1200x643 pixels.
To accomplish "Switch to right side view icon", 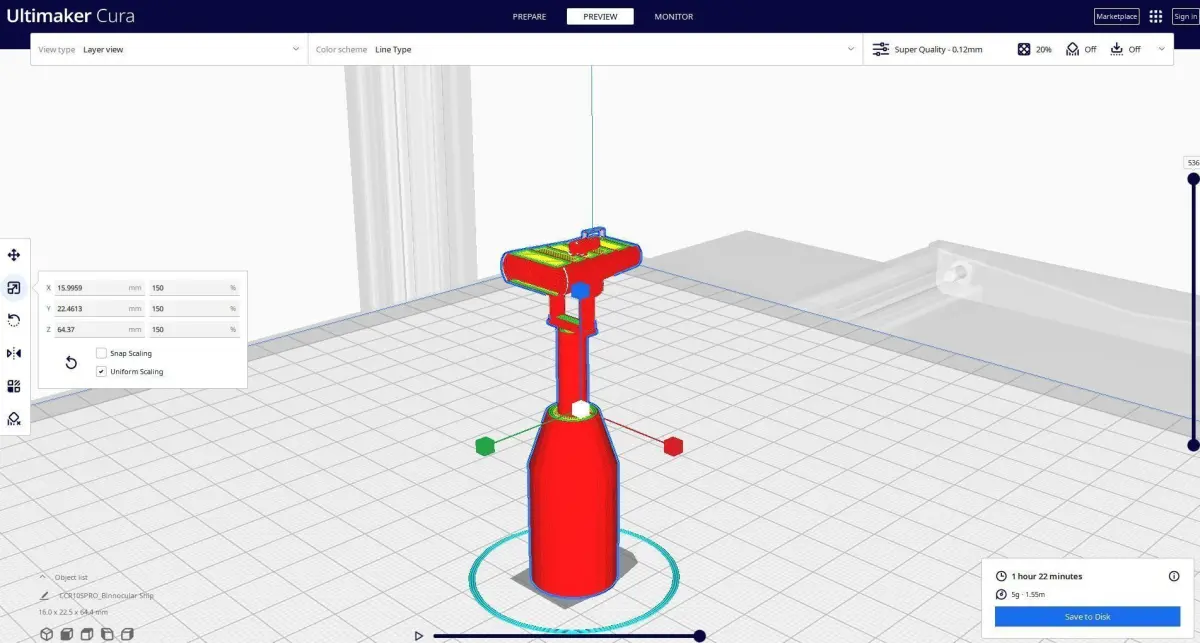I will pos(128,633).
